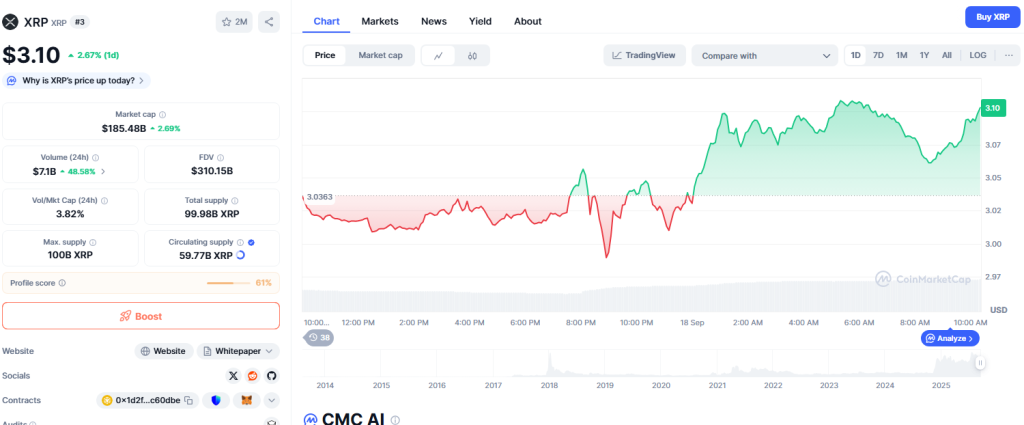The height and width of the screenshot is (425, 1024).
Task: Switch to line chart view icon
Action: click(439, 55)
